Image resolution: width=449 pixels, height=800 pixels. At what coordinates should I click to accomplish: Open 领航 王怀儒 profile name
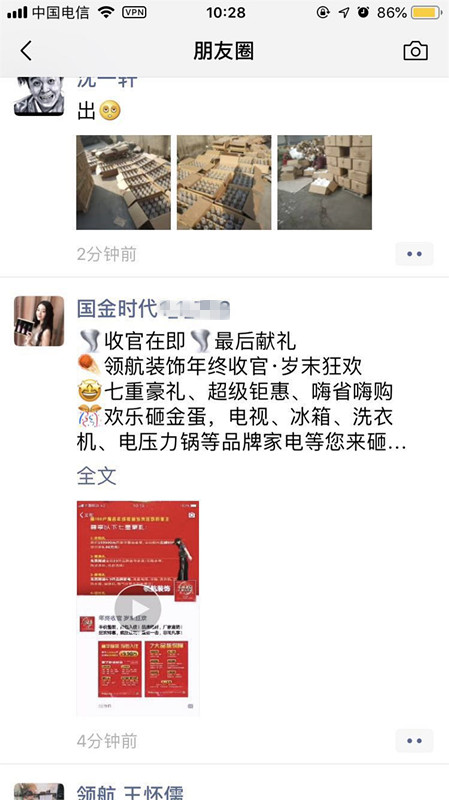point(130,792)
